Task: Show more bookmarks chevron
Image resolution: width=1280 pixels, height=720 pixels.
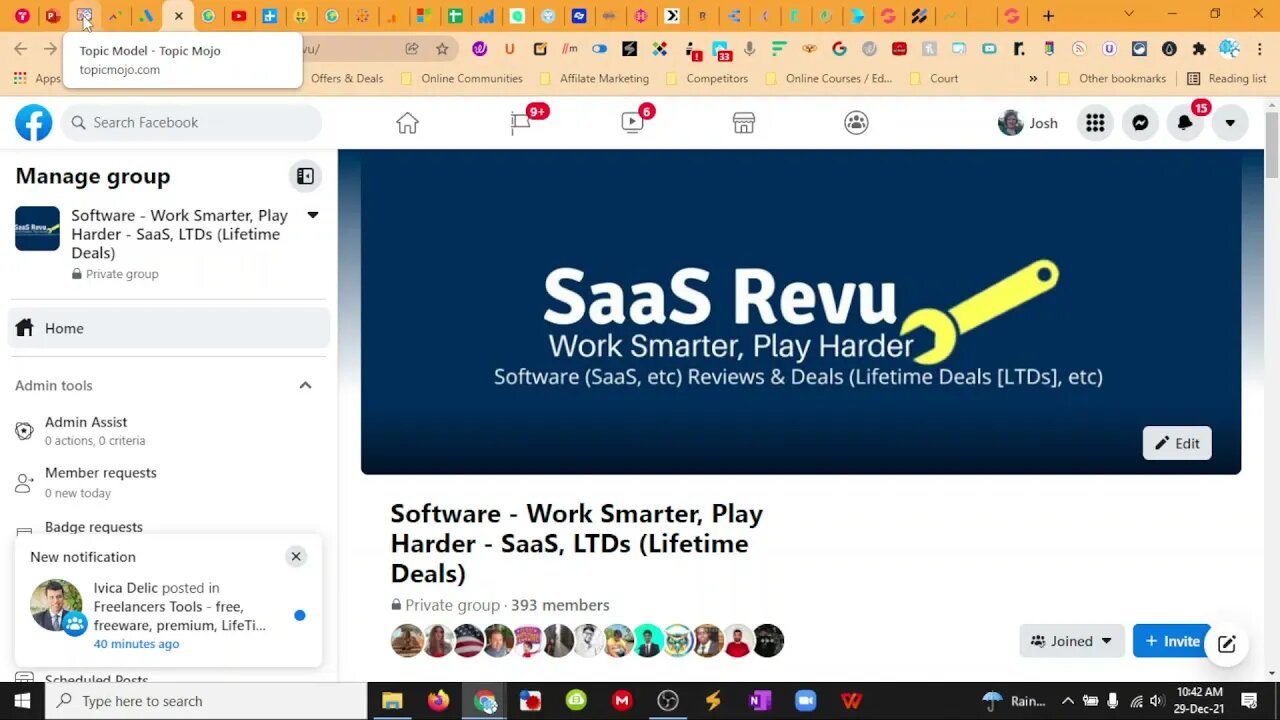Action: (1033, 78)
